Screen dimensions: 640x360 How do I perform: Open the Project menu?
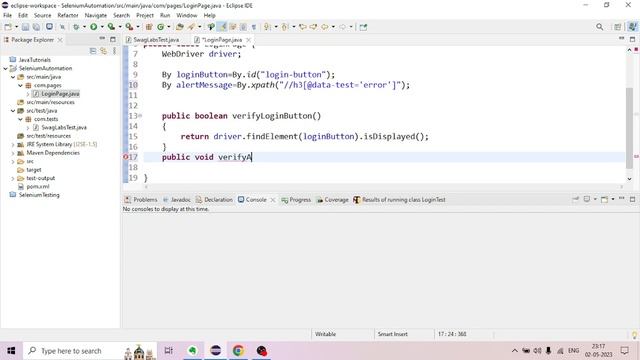pos(145,16)
